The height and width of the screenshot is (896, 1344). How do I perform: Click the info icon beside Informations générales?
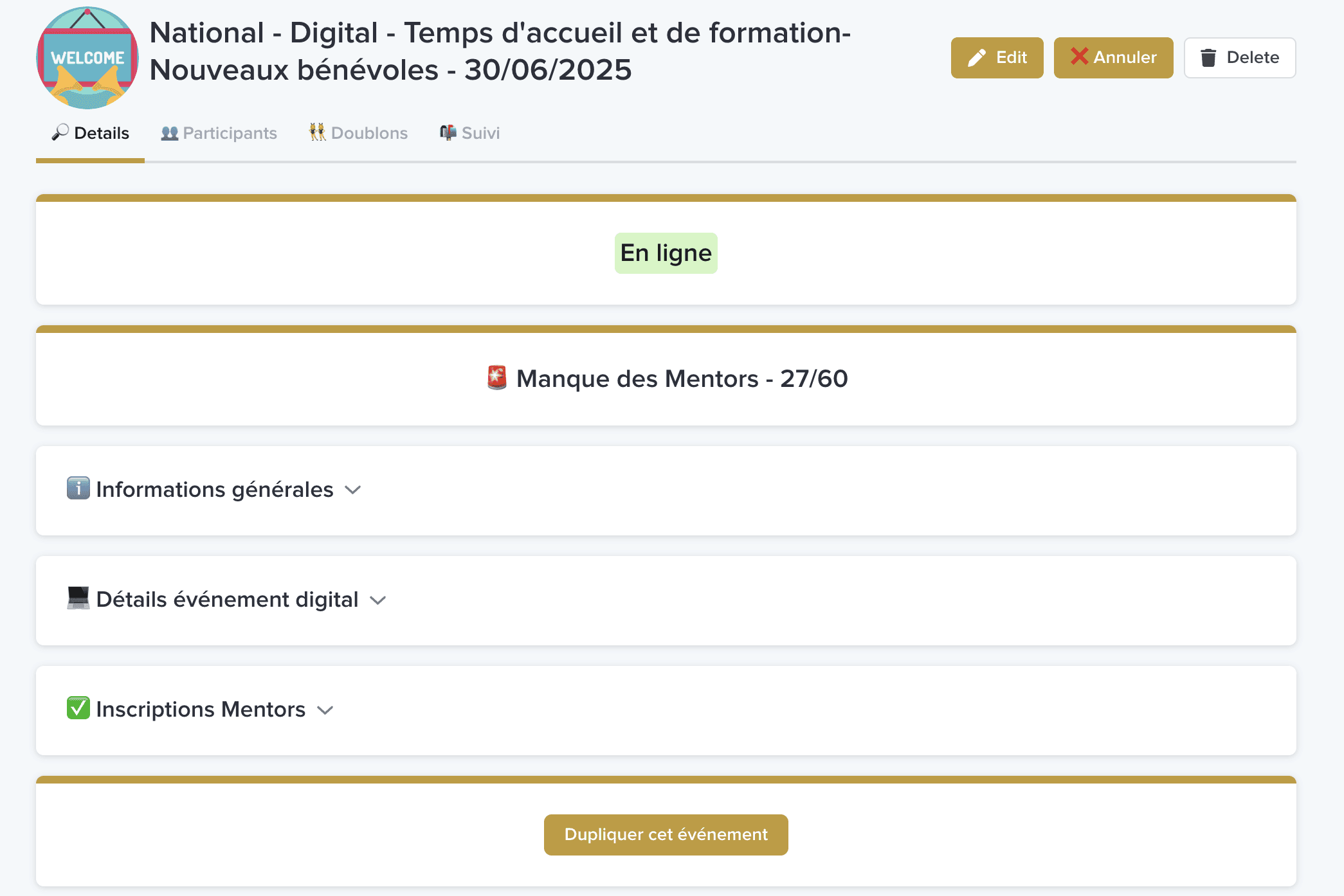pyautogui.click(x=78, y=488)
